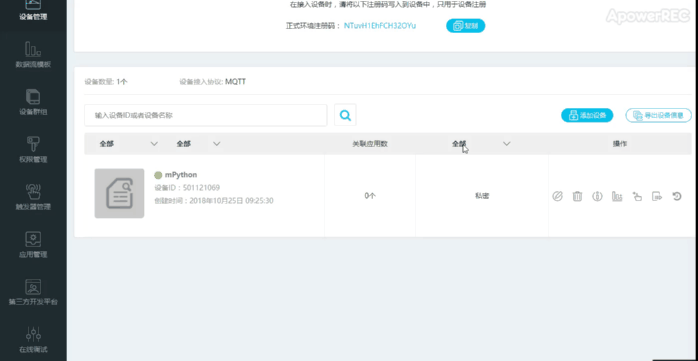Open 设备群组 in the sidebar

tap(33, 102)
